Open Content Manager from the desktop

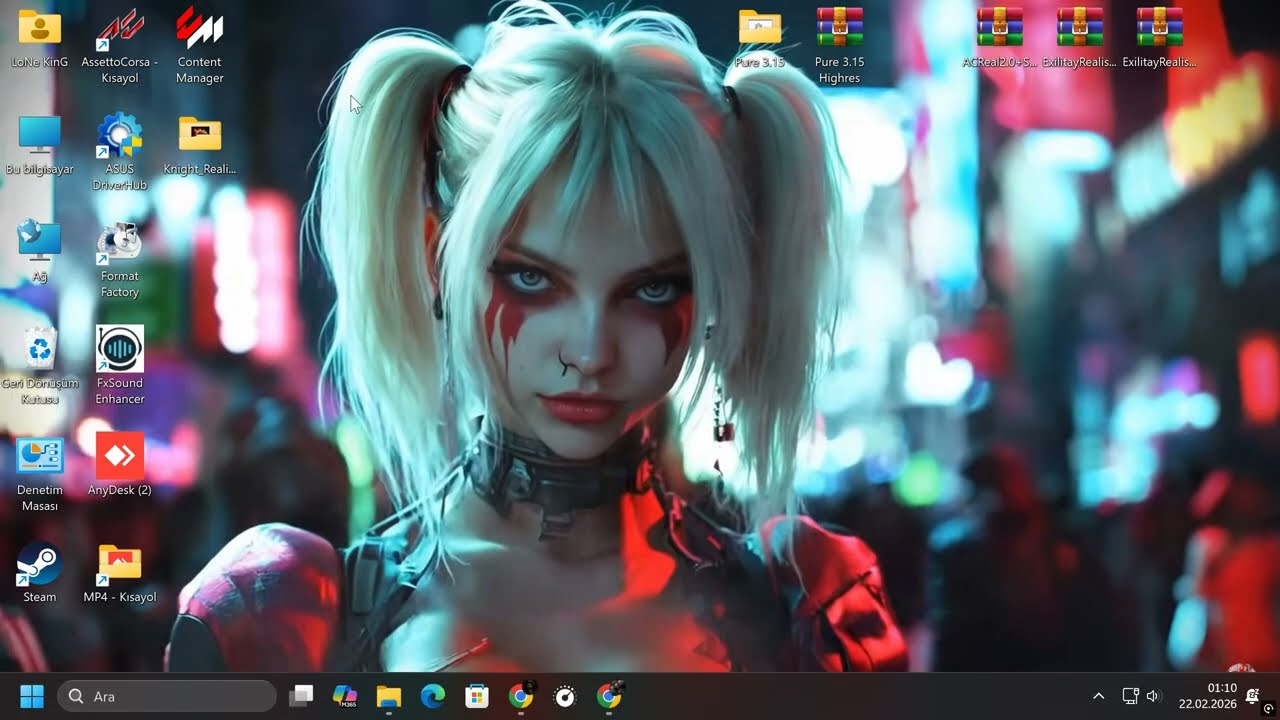pyautogui.click(x=199, y=46)
